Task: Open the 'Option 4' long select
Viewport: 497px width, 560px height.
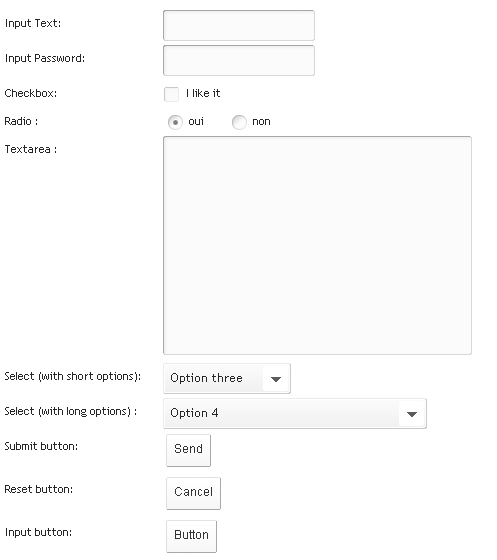Action: 295,414
